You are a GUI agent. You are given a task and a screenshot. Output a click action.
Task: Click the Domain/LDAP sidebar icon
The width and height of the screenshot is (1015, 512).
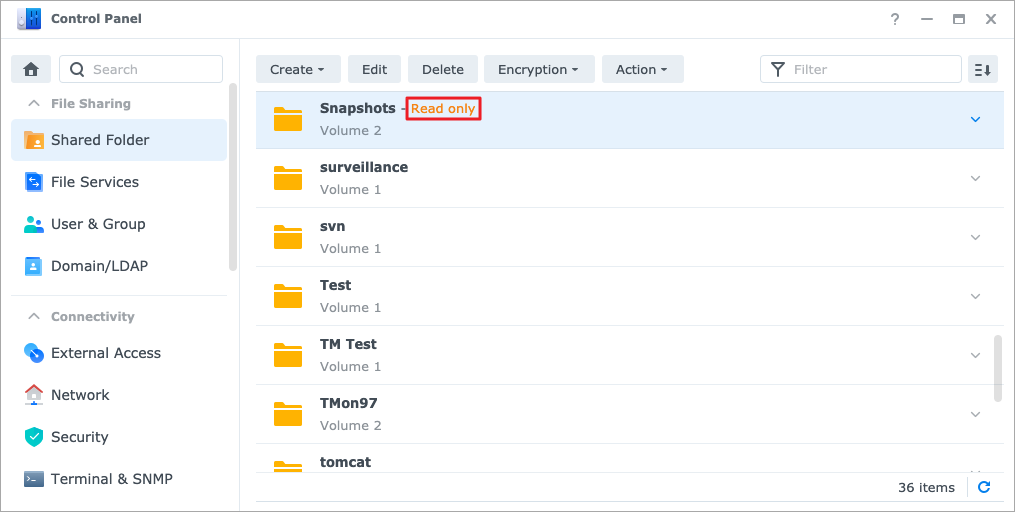(x=34, y=266)
